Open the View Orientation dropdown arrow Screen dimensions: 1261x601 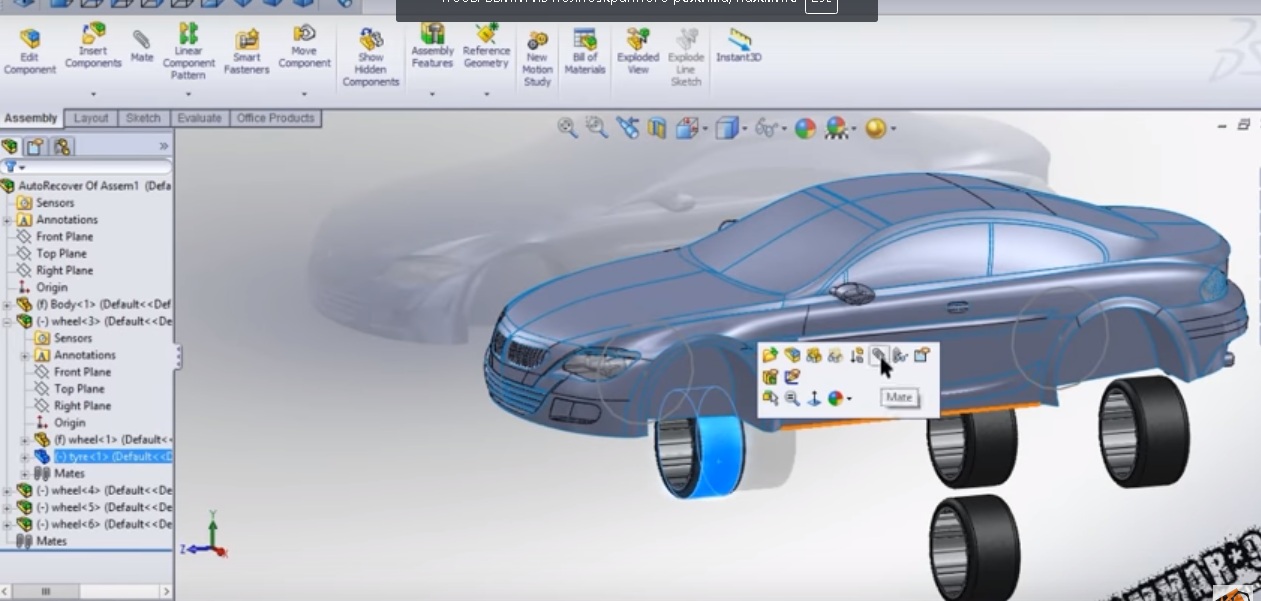coord(704,129)
